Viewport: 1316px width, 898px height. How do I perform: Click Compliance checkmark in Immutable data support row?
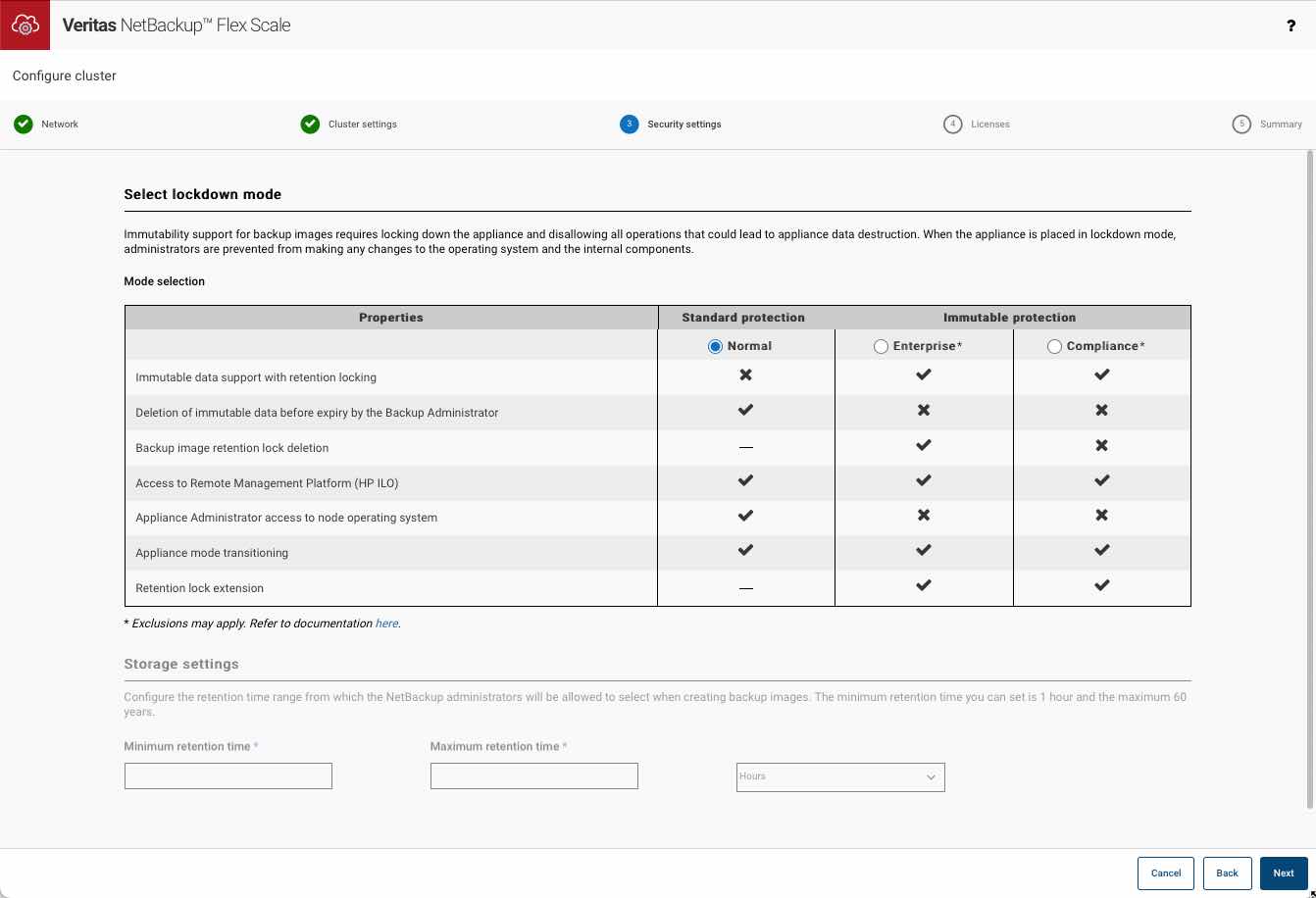pyautogui.click(x=1101, y=375)
